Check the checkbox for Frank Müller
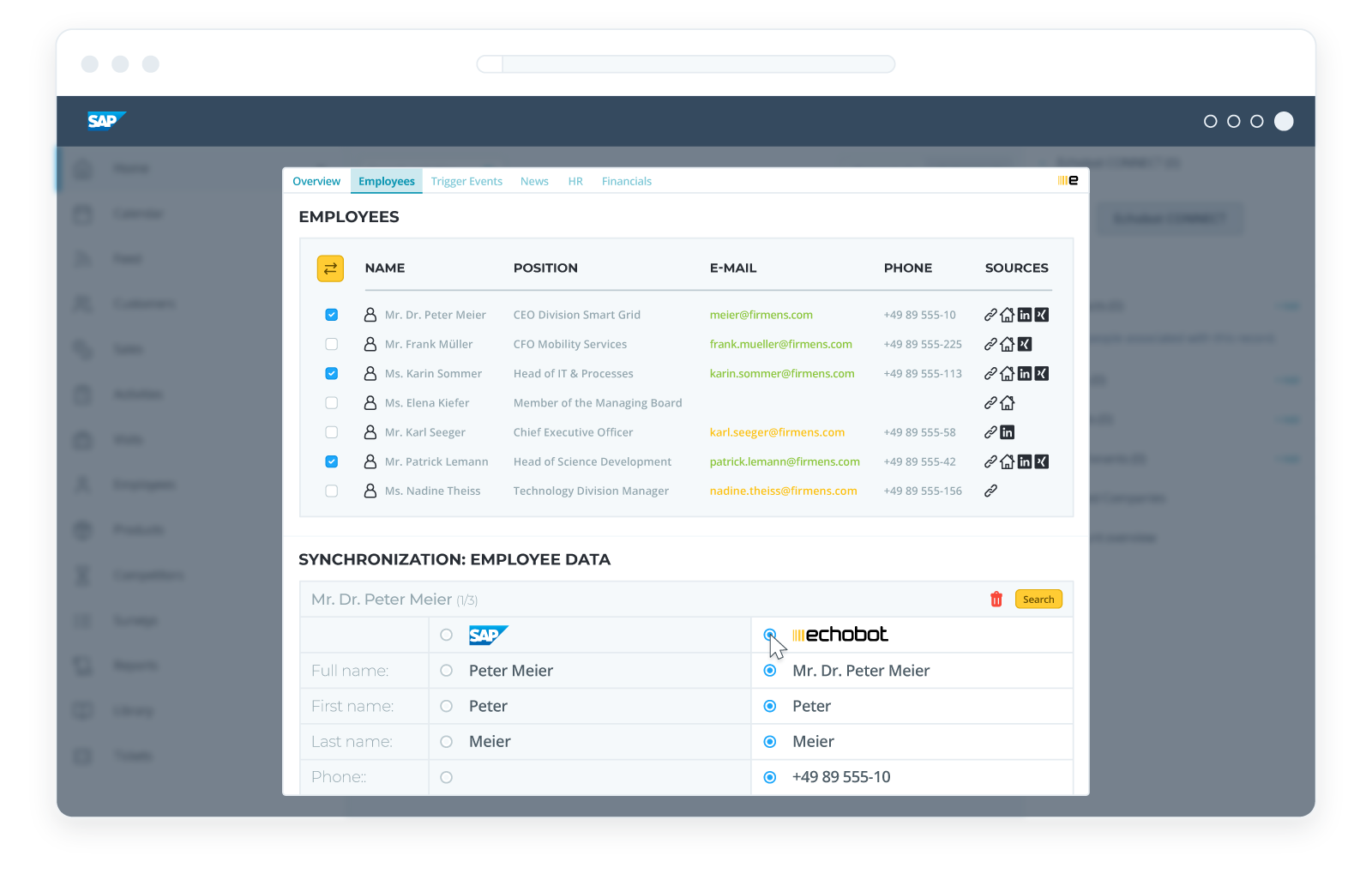 (331, 344)
